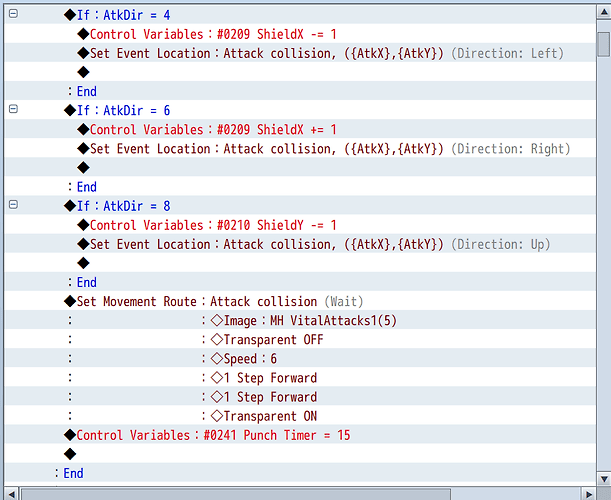Select the empty line under Direction: Right command
Viewport: 611px width, 500px height.
300,167
